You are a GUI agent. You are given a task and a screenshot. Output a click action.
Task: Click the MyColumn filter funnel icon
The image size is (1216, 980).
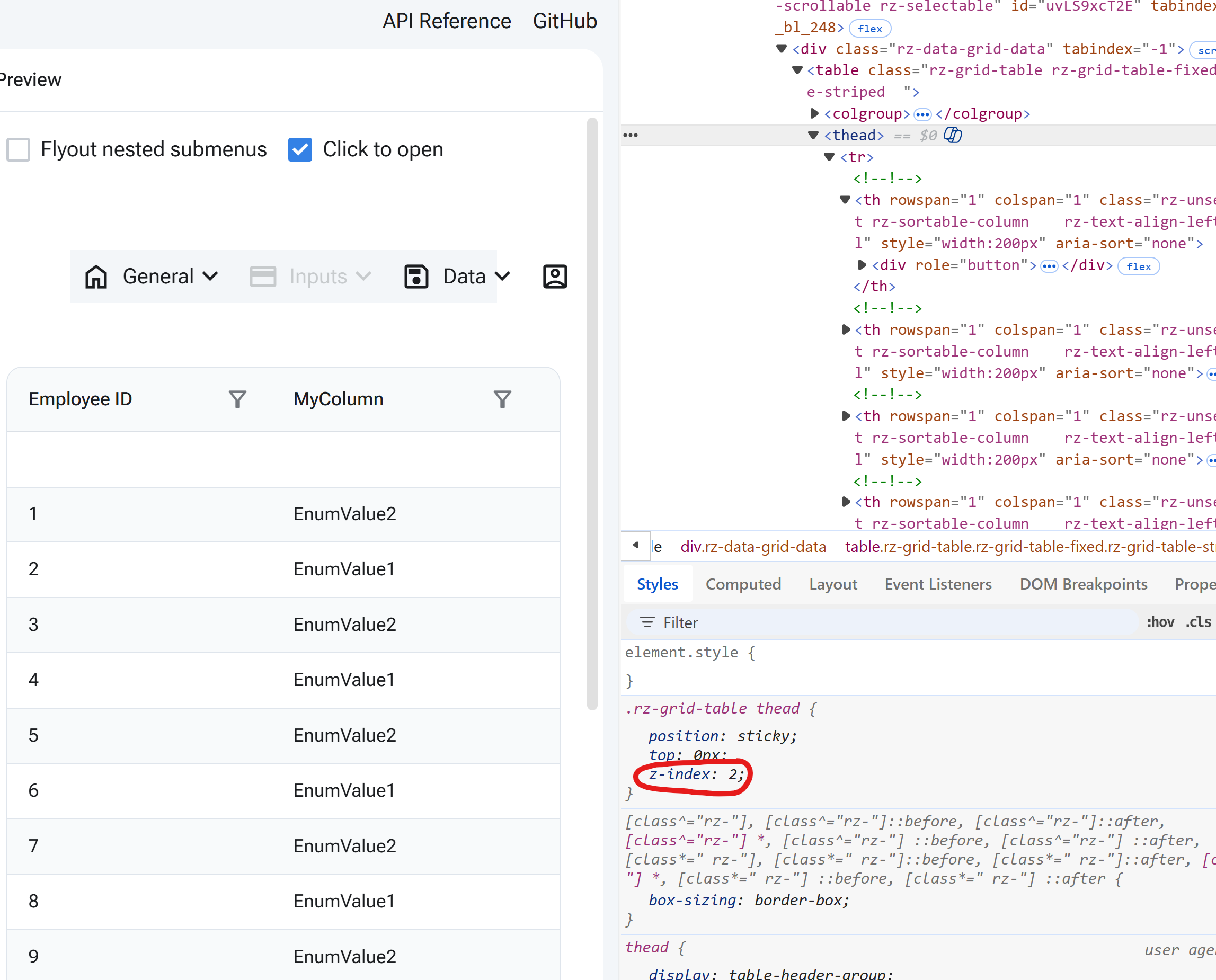502,399
